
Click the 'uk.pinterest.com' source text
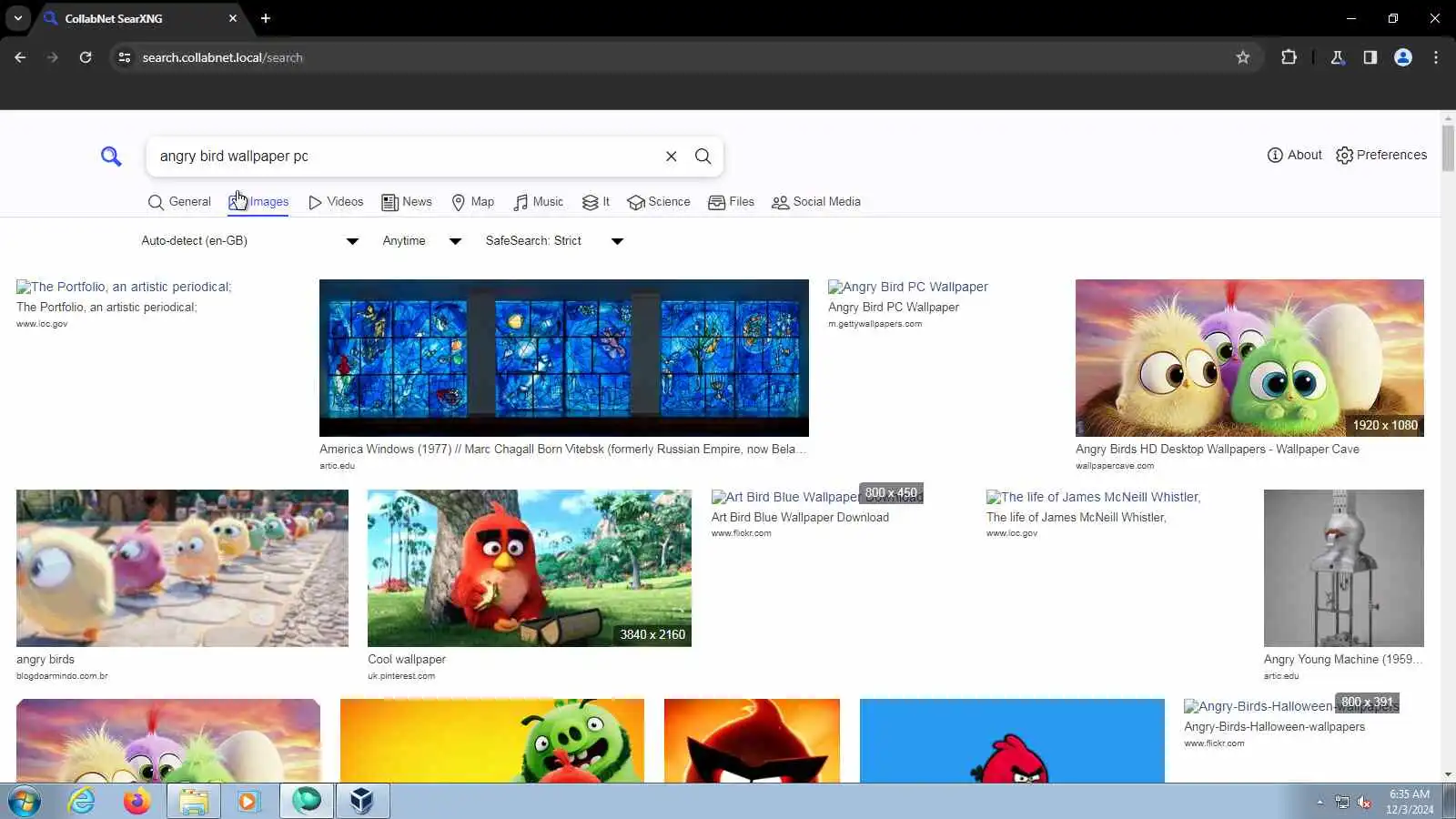(401, 676)
